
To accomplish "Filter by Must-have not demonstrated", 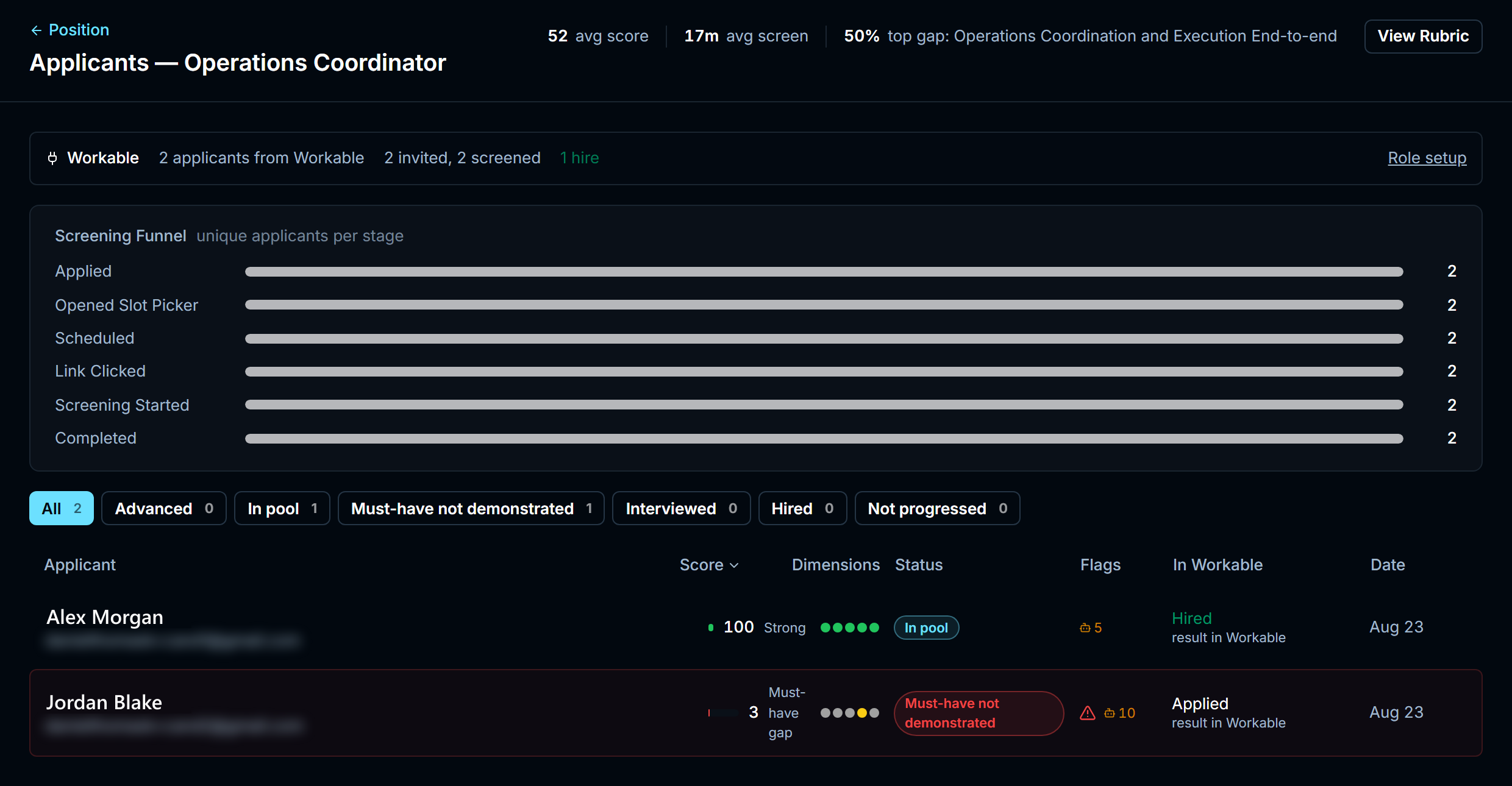I will point(471,508).
